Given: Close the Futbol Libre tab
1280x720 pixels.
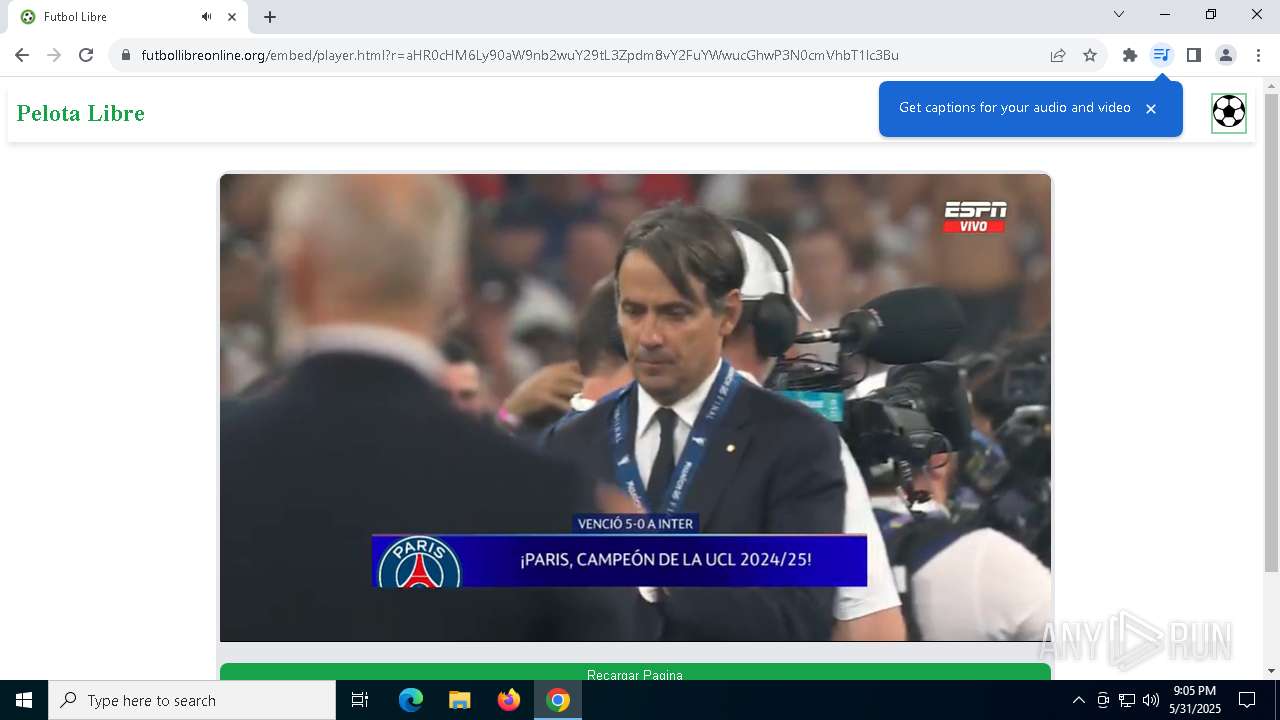Looking at the screenshot, I should pos(232,17).
